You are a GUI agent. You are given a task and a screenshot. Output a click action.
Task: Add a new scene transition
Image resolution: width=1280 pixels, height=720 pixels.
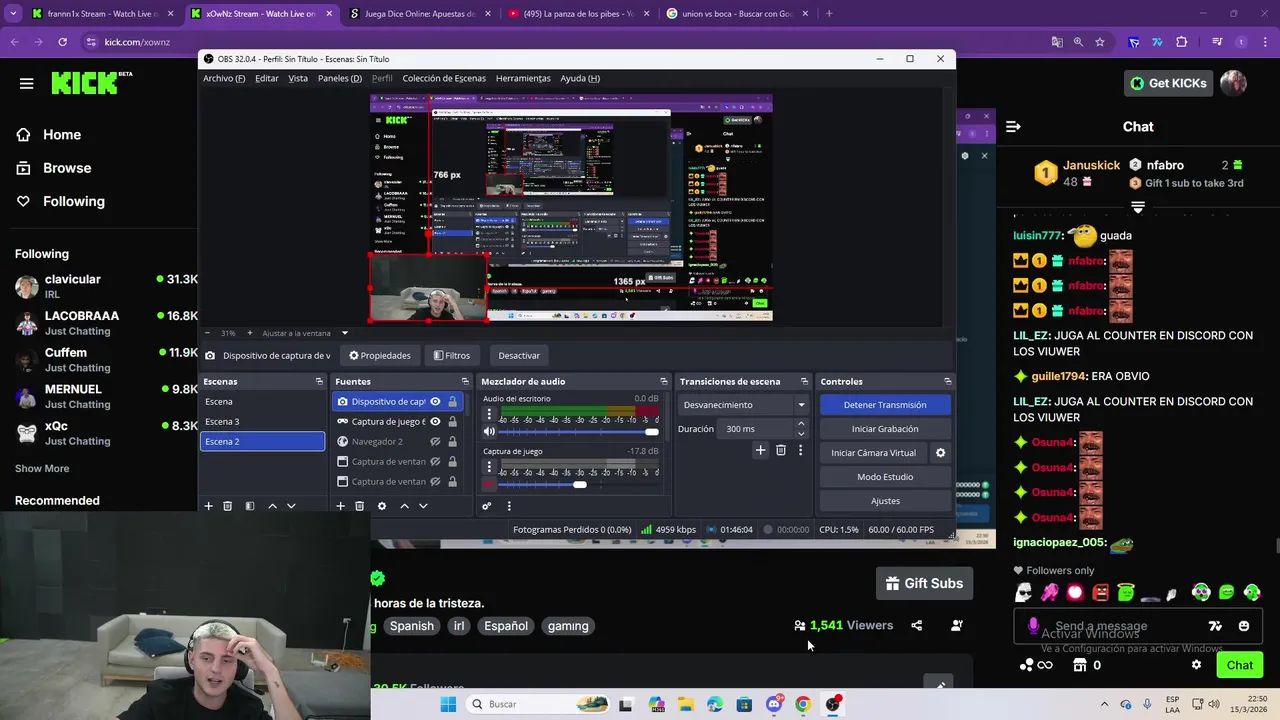coord(760,450)
